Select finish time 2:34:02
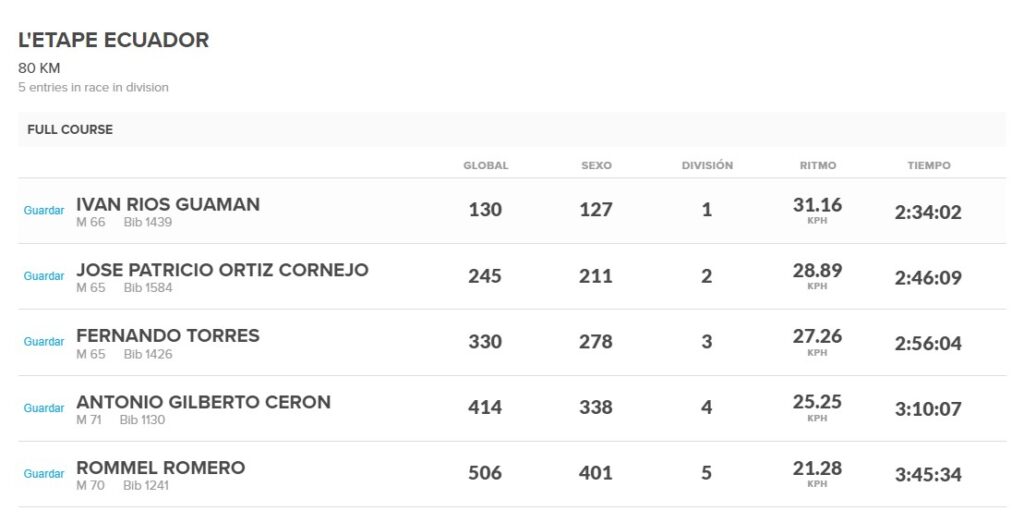This screenshot has height=523, width=1024. [x=928, y=212]
